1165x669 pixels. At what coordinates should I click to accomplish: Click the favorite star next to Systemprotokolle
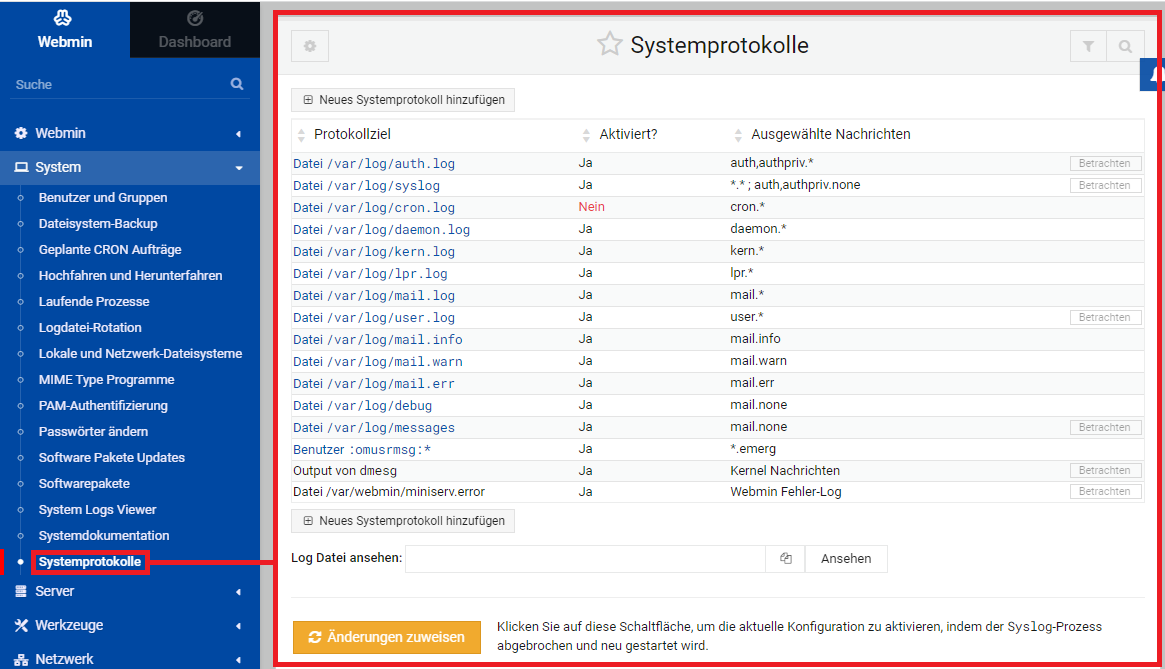tap(609, 44)
